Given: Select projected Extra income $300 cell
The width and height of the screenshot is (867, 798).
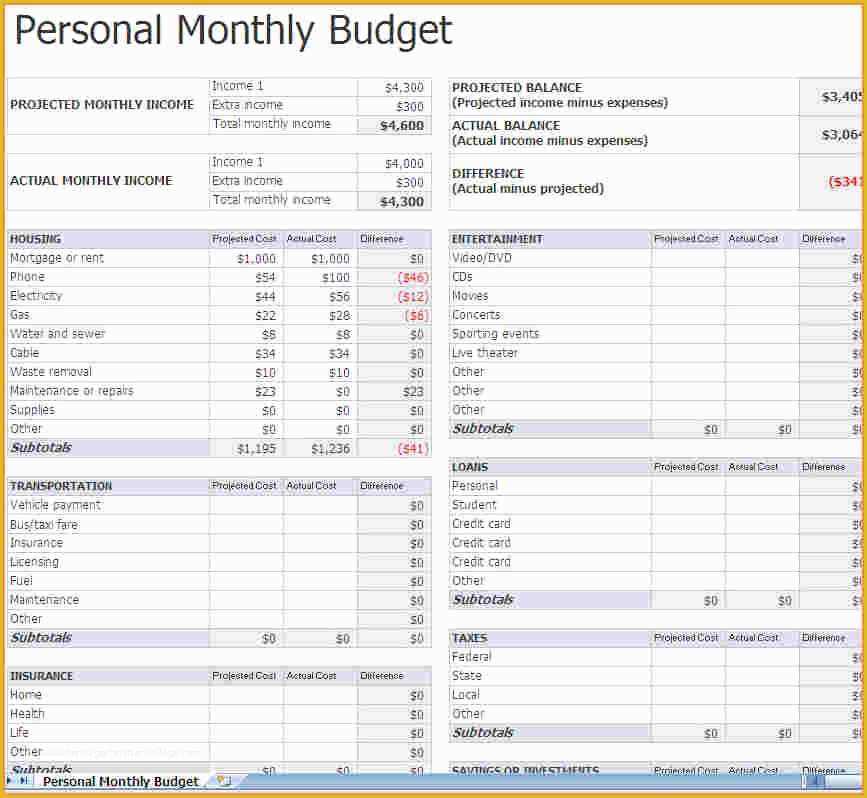Looking at the screenshot, I should pyautogui.click(x=395, y=106).
